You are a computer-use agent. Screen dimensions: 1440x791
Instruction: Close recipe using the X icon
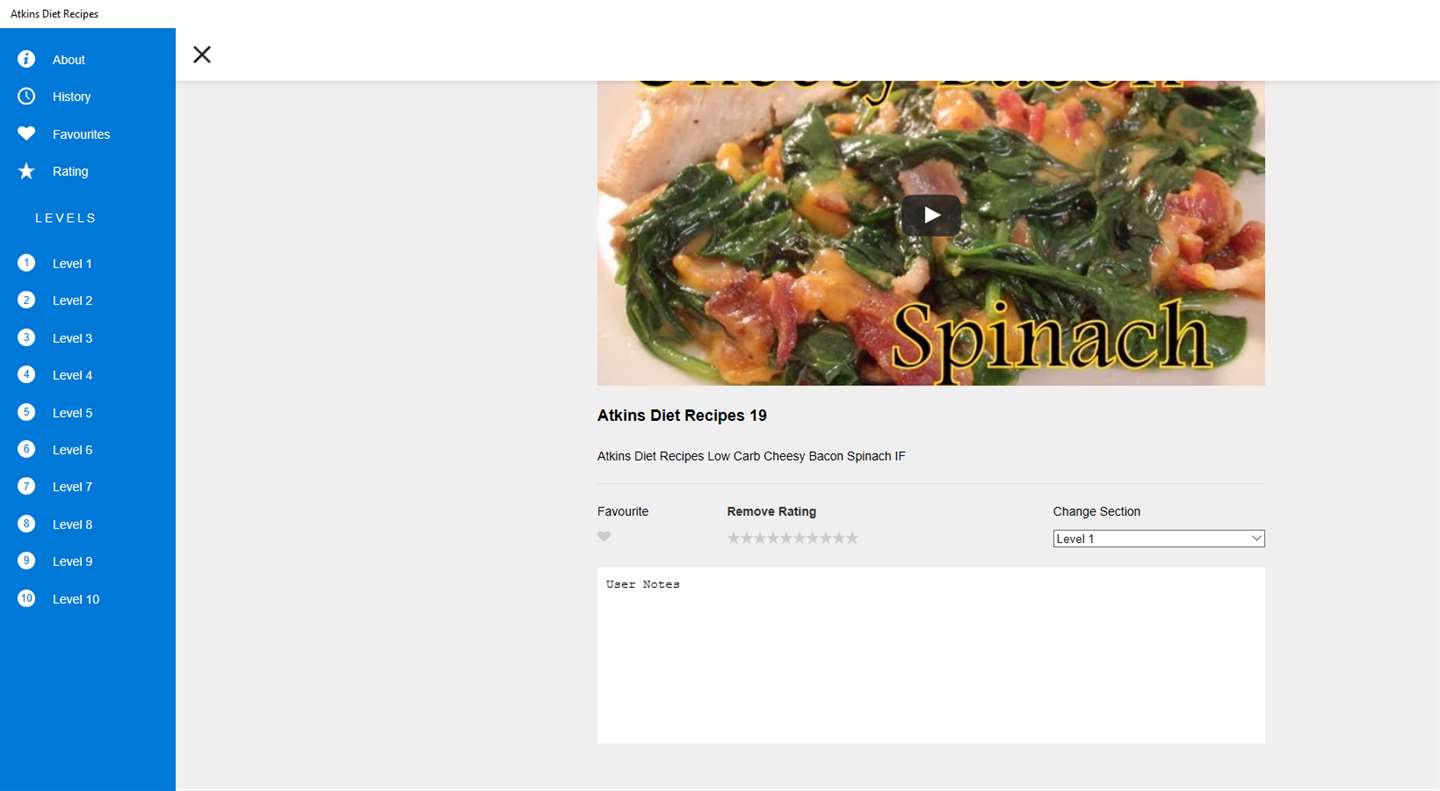click(x=202, y=54)
